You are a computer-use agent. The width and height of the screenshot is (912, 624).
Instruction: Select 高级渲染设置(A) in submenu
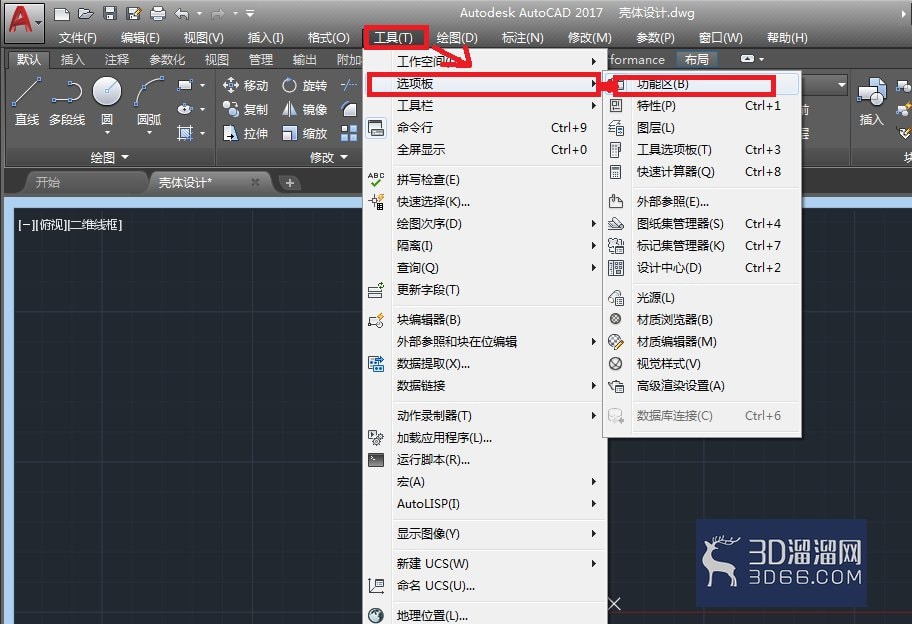pos(702,386)
